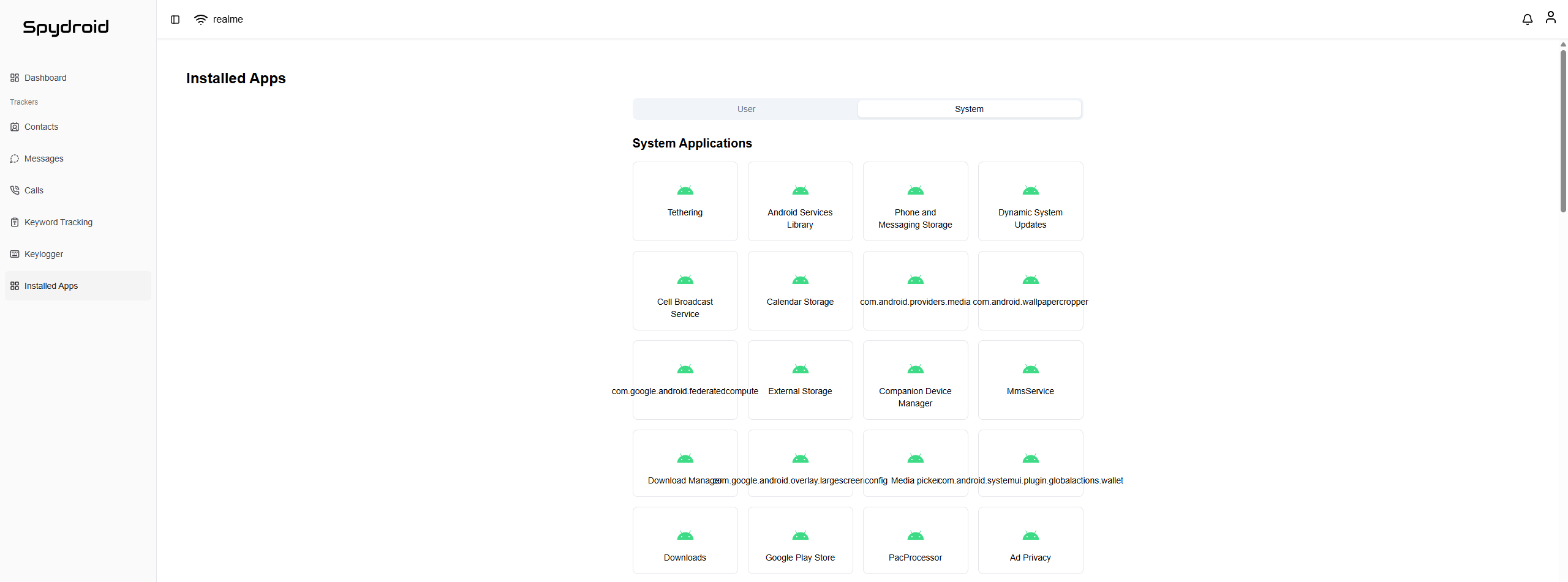This screenshot has width=1568, height=582.
Task: Open the notifications bell
Action: pos(1528,20)
